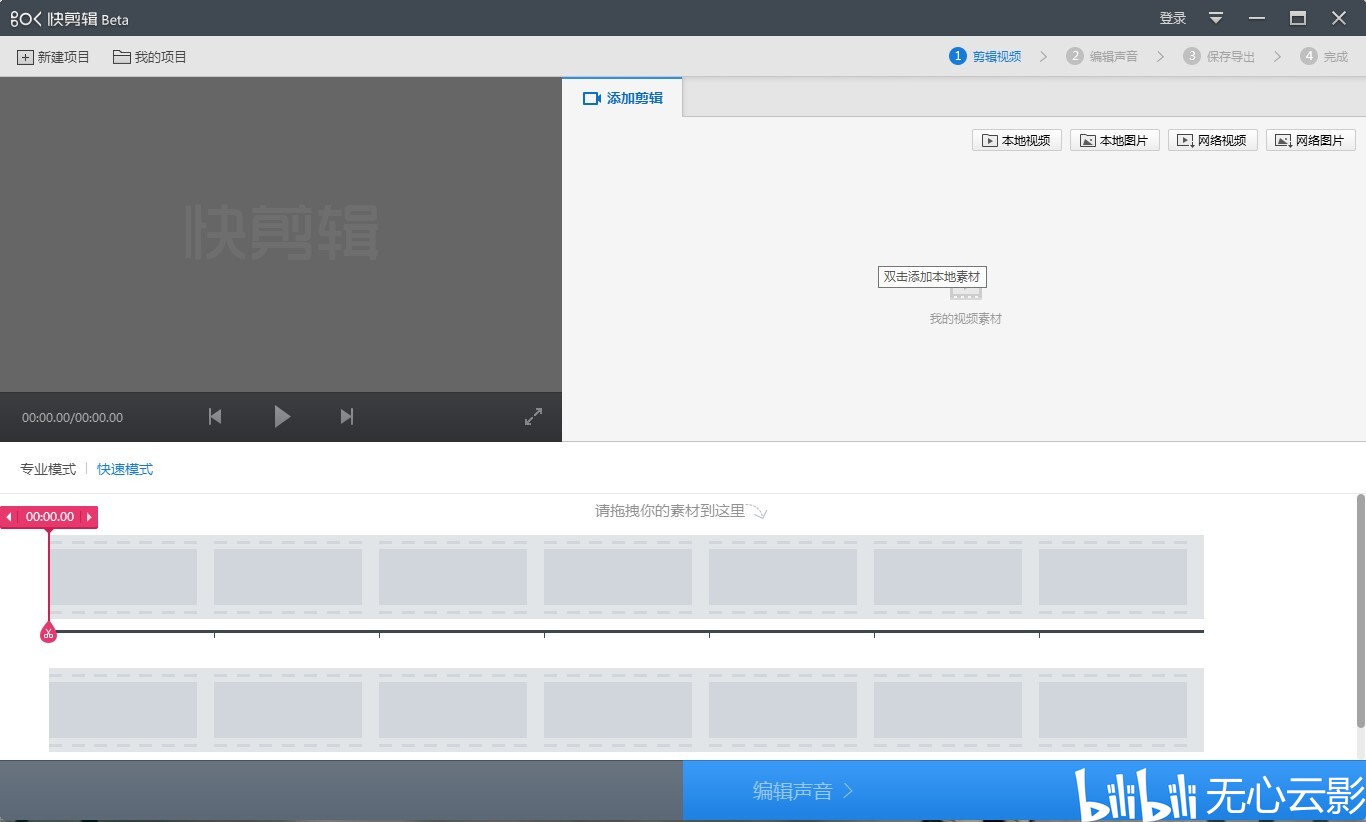Click the first film frame in upper track

124,577
